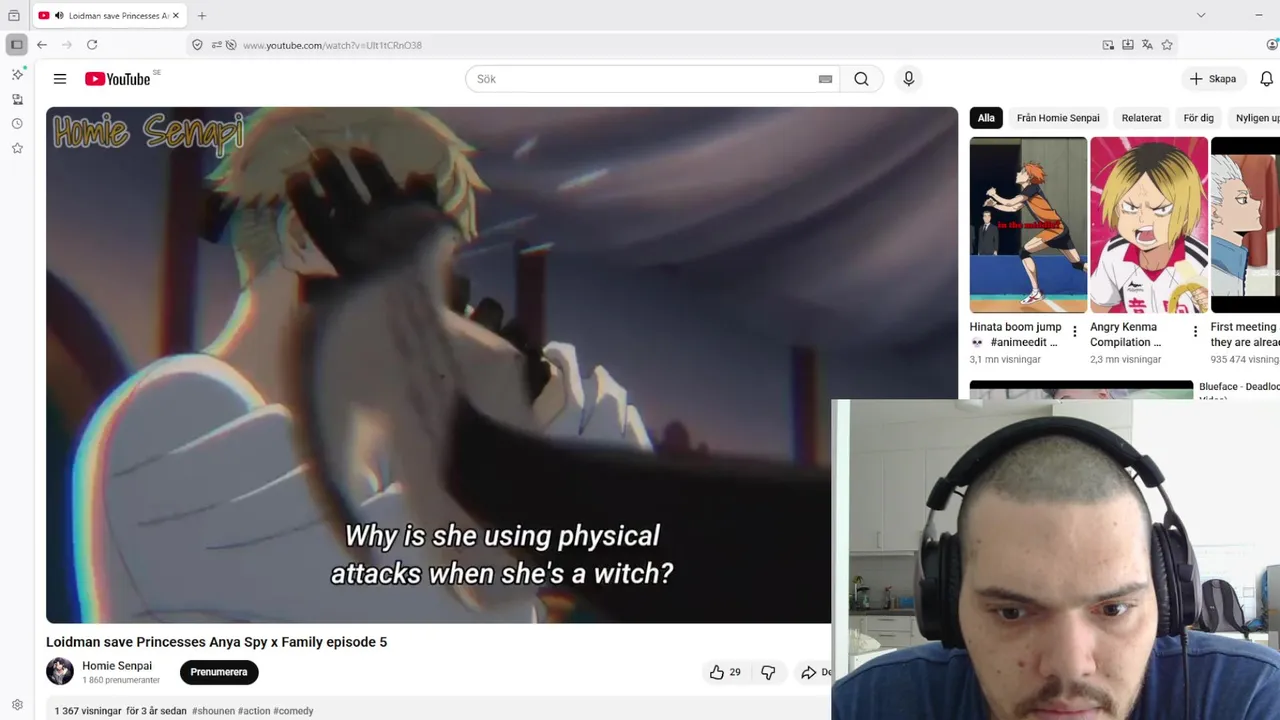
Task: Click the video title Loidman save Princesses Anya
Action: pyautogui.click(x=216, y=642)
